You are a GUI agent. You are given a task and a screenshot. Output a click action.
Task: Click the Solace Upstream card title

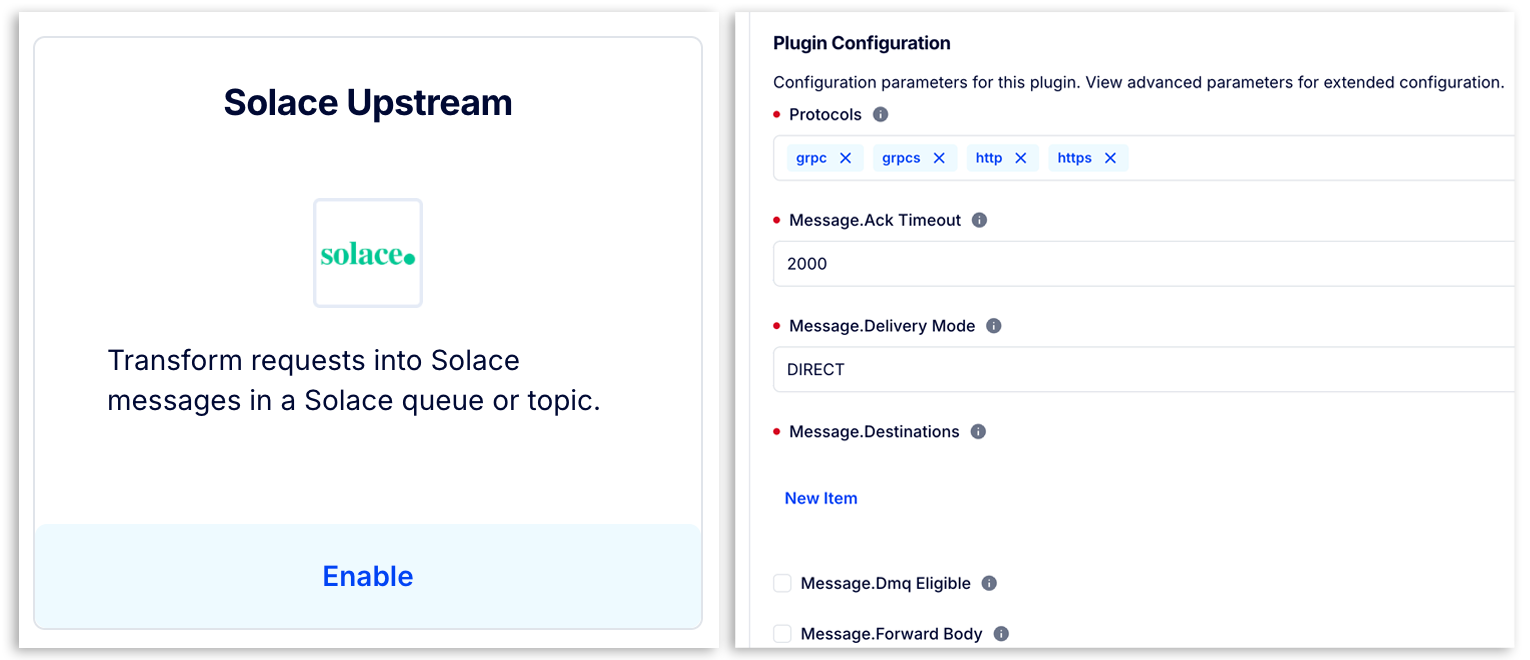pos(368,103)
